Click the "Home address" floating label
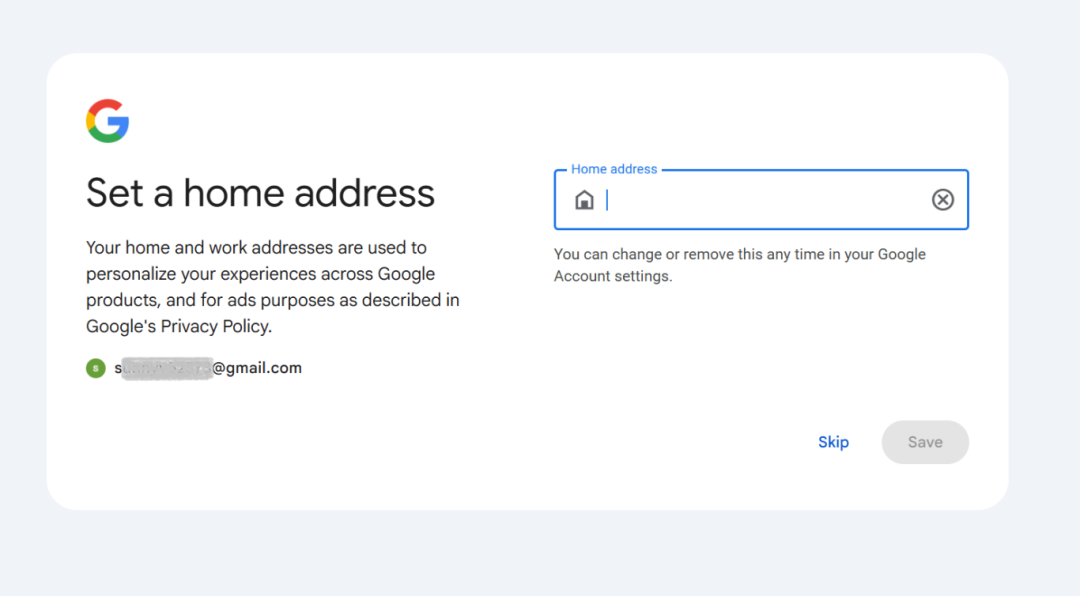1080x596 pixels. (x=612, y=168)
